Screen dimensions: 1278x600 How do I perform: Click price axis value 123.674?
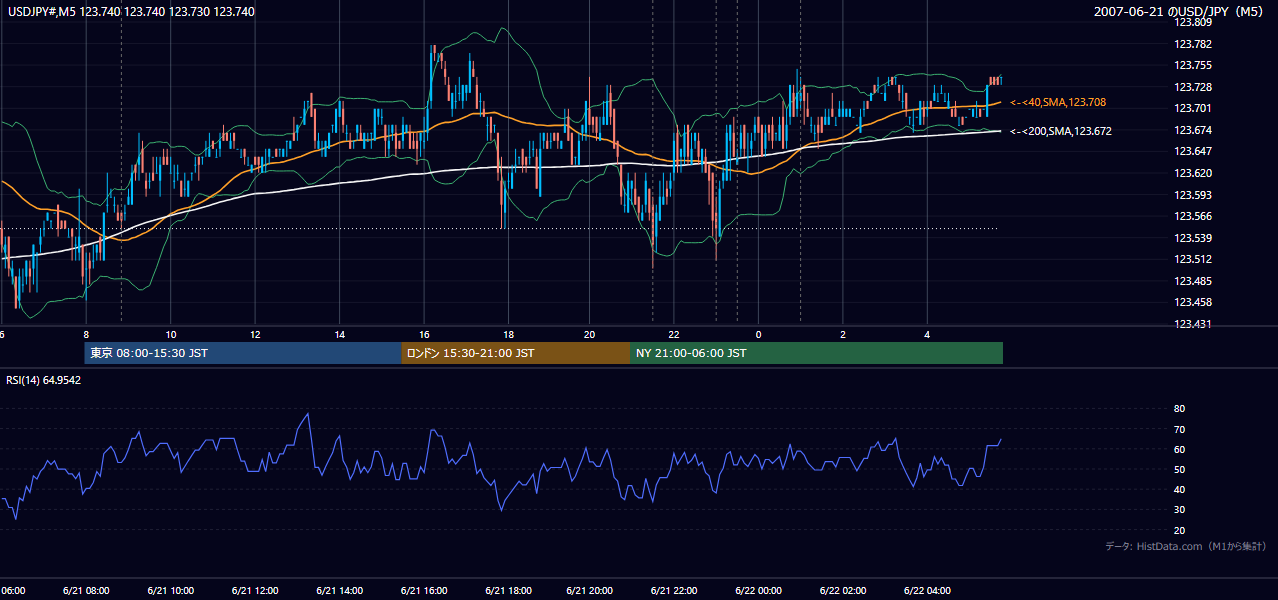point(1191,131)
